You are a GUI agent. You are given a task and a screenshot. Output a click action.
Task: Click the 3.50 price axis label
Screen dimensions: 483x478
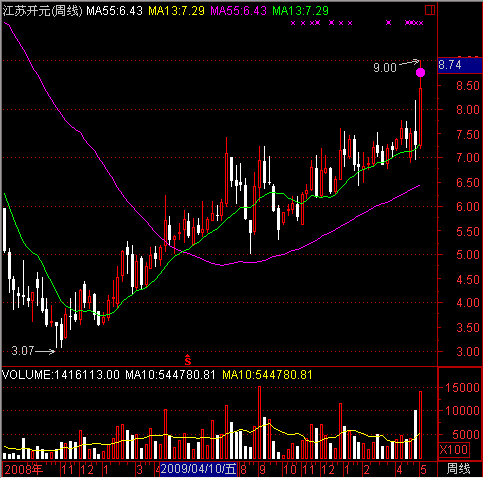click(468, 328)
